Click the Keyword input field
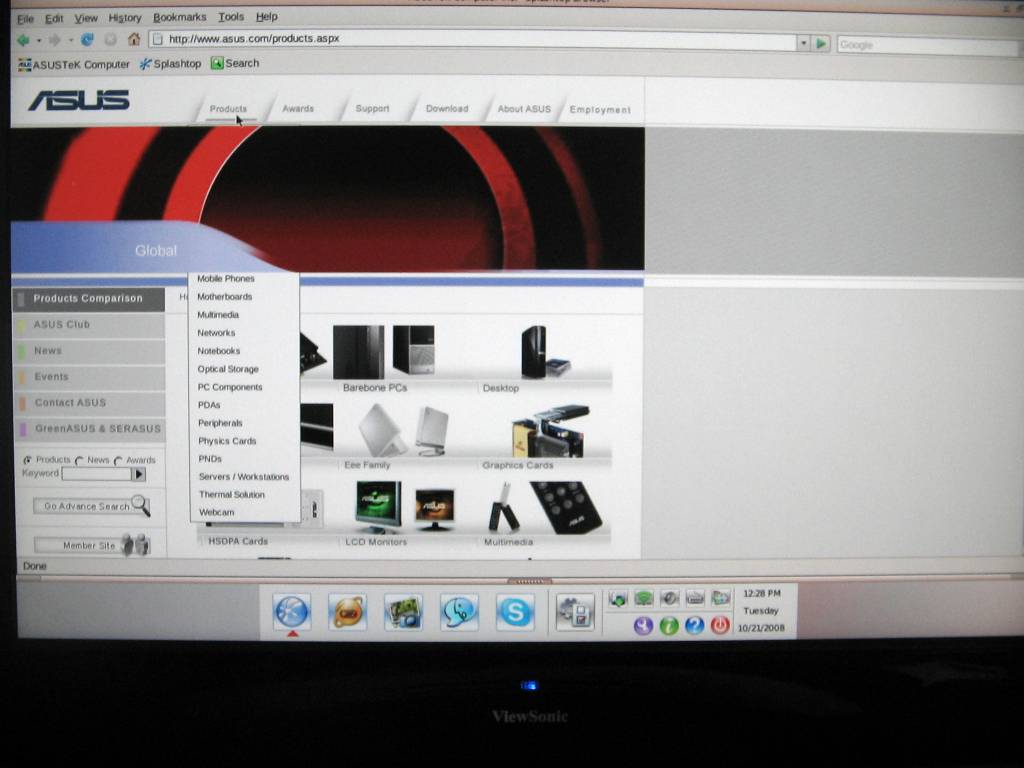 coord(97,474)
